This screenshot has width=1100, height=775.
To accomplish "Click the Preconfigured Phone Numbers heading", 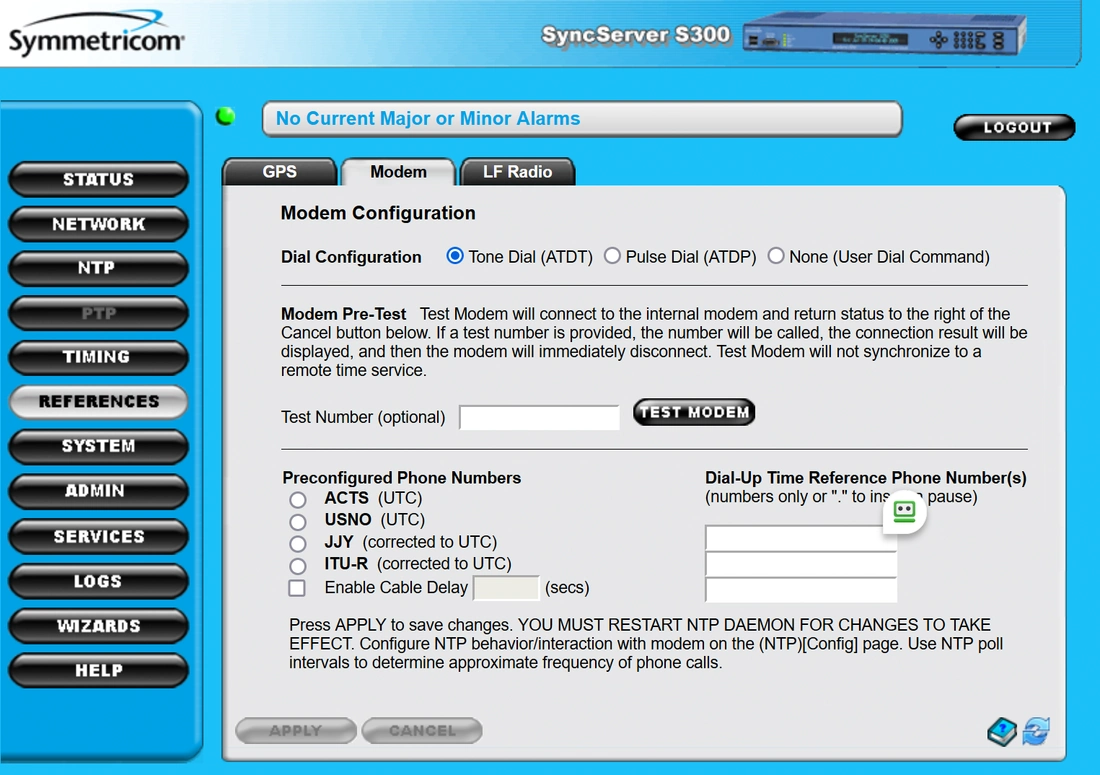I will coord(401,478).
